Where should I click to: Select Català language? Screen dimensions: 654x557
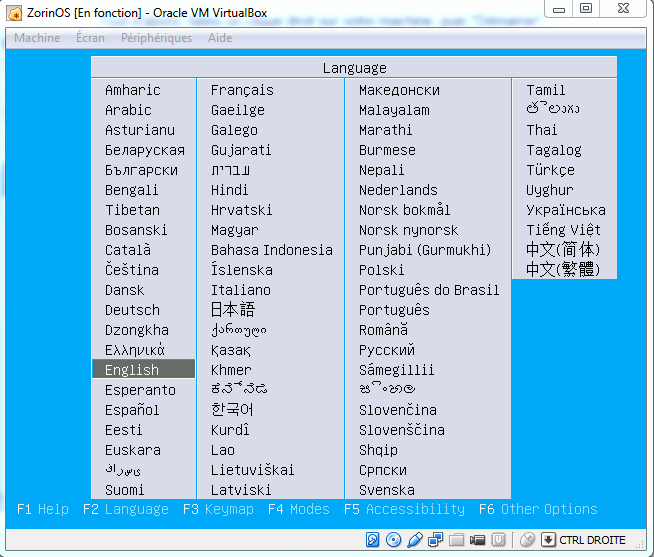tap(128, 250)
